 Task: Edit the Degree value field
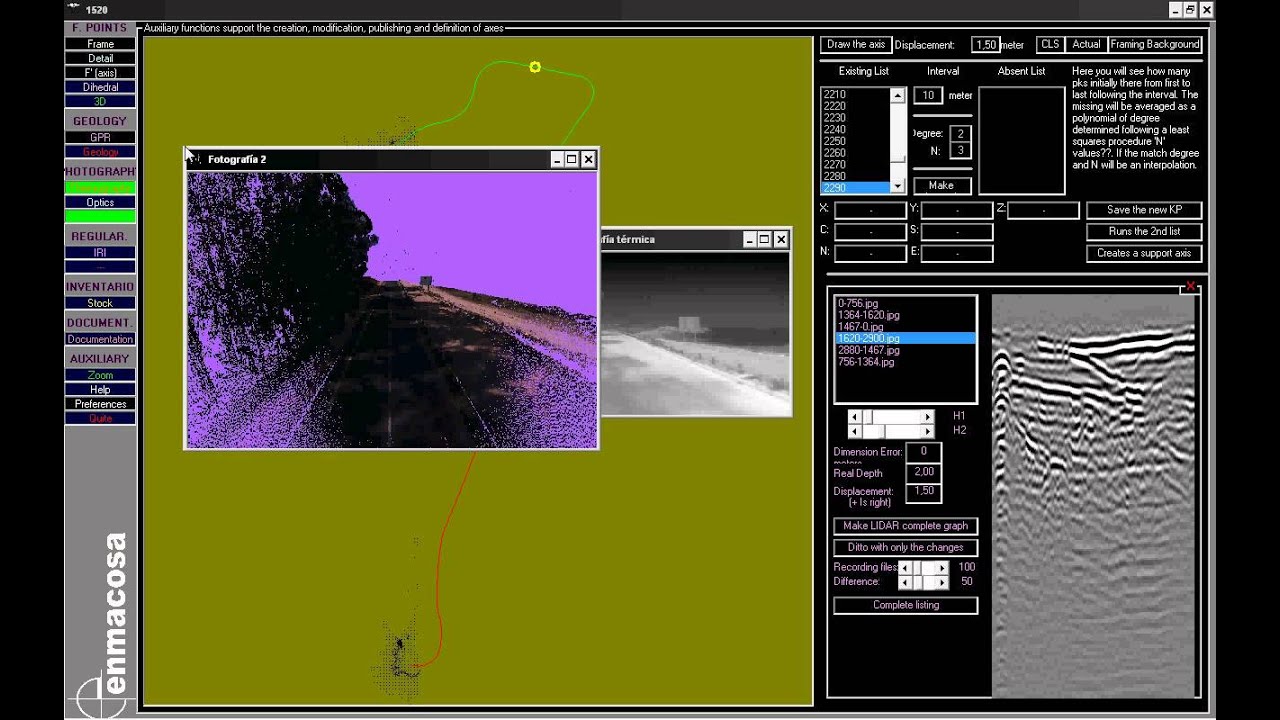[x=960, y=133]
